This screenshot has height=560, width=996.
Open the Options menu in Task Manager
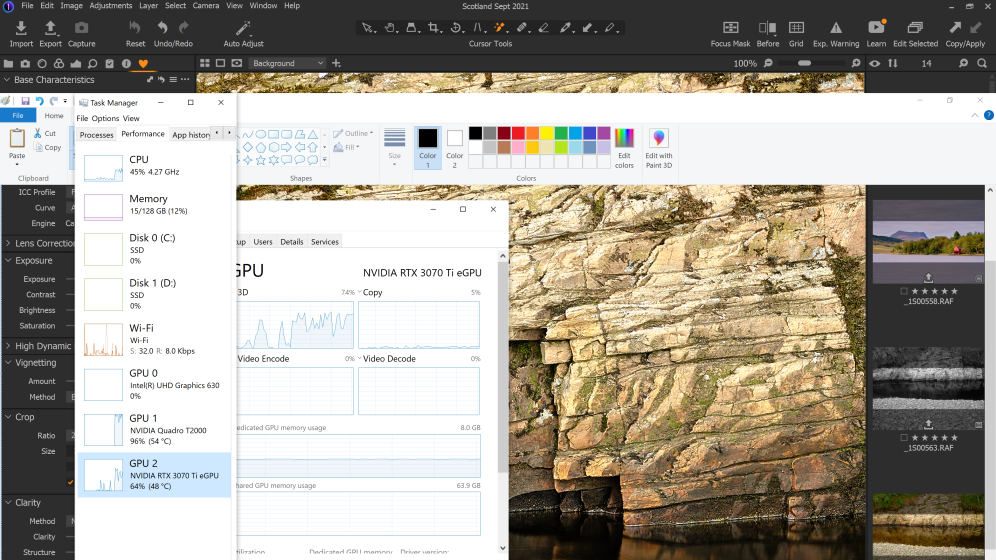105,118
